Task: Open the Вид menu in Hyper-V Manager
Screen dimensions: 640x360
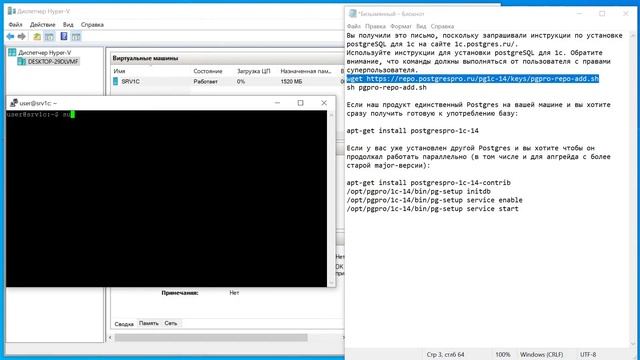Action: click(68, 24)
